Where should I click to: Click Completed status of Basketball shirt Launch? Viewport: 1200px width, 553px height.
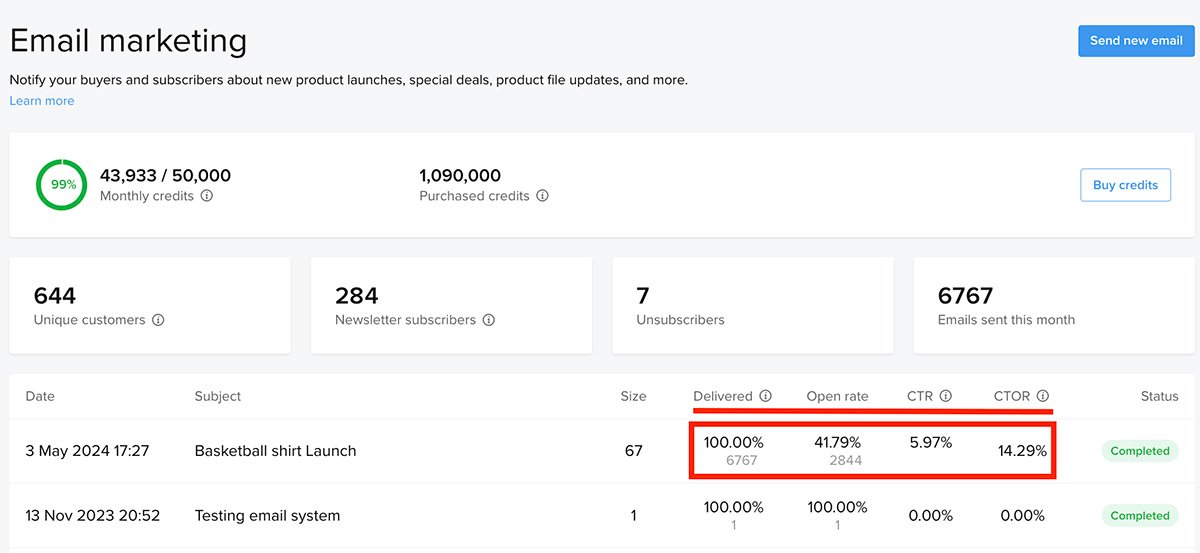click(x=1139, y=451)
